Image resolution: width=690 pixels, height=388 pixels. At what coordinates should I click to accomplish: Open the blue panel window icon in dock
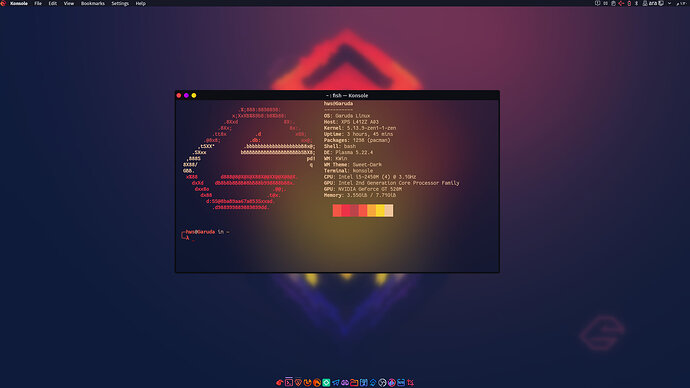click(x=401, y=383)
